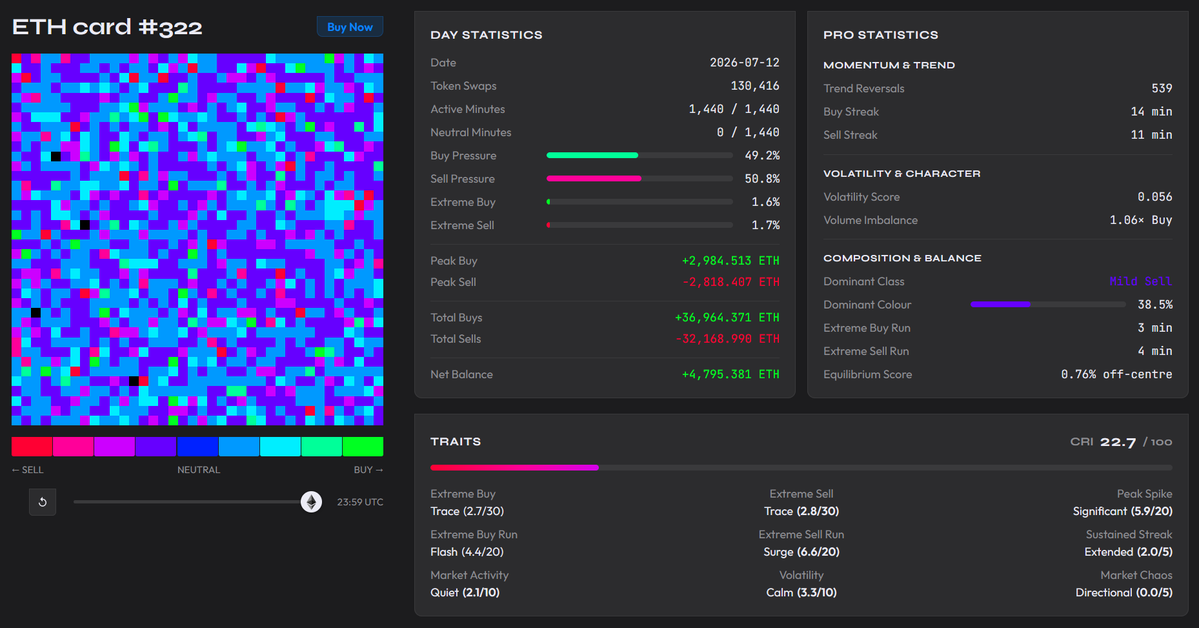This screenshot has width=1199, height=628.
Task: Click the Active Minutes value 1,440 / 1,440
Action: pyautogui.click(x=734, y=109)
